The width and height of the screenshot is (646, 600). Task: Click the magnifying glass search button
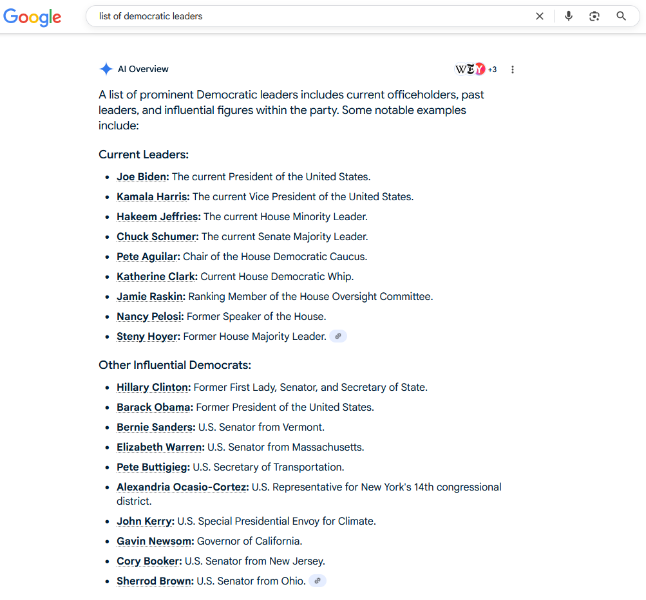click(621, 16)
